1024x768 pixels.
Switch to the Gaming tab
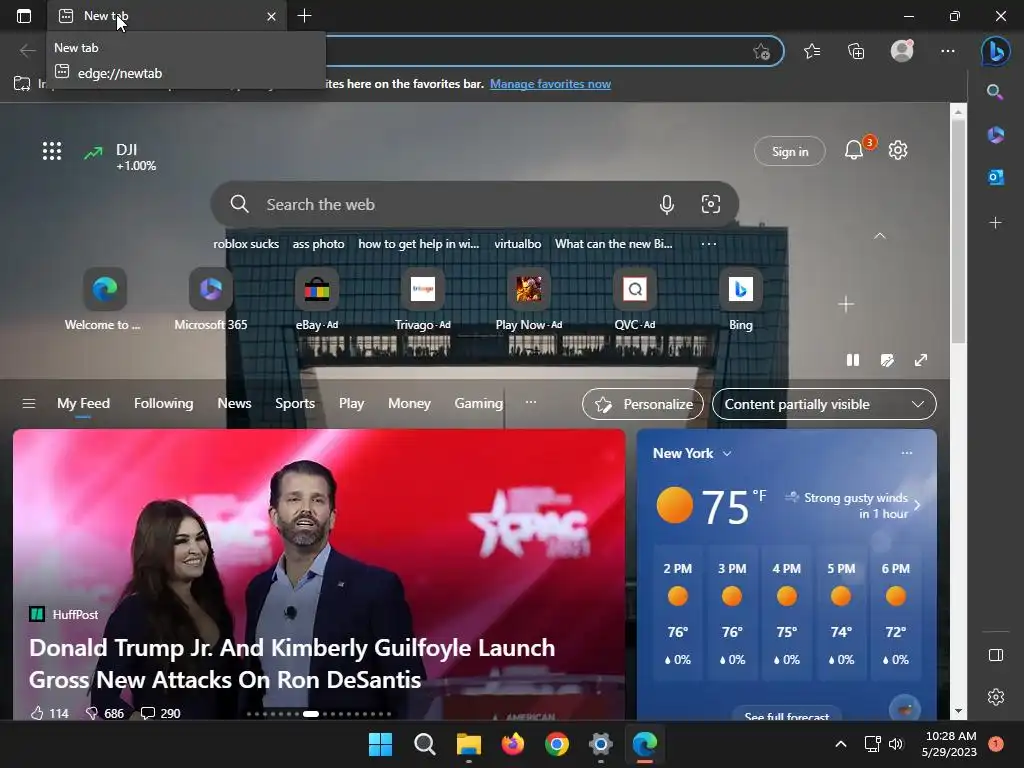click(479, 404)
